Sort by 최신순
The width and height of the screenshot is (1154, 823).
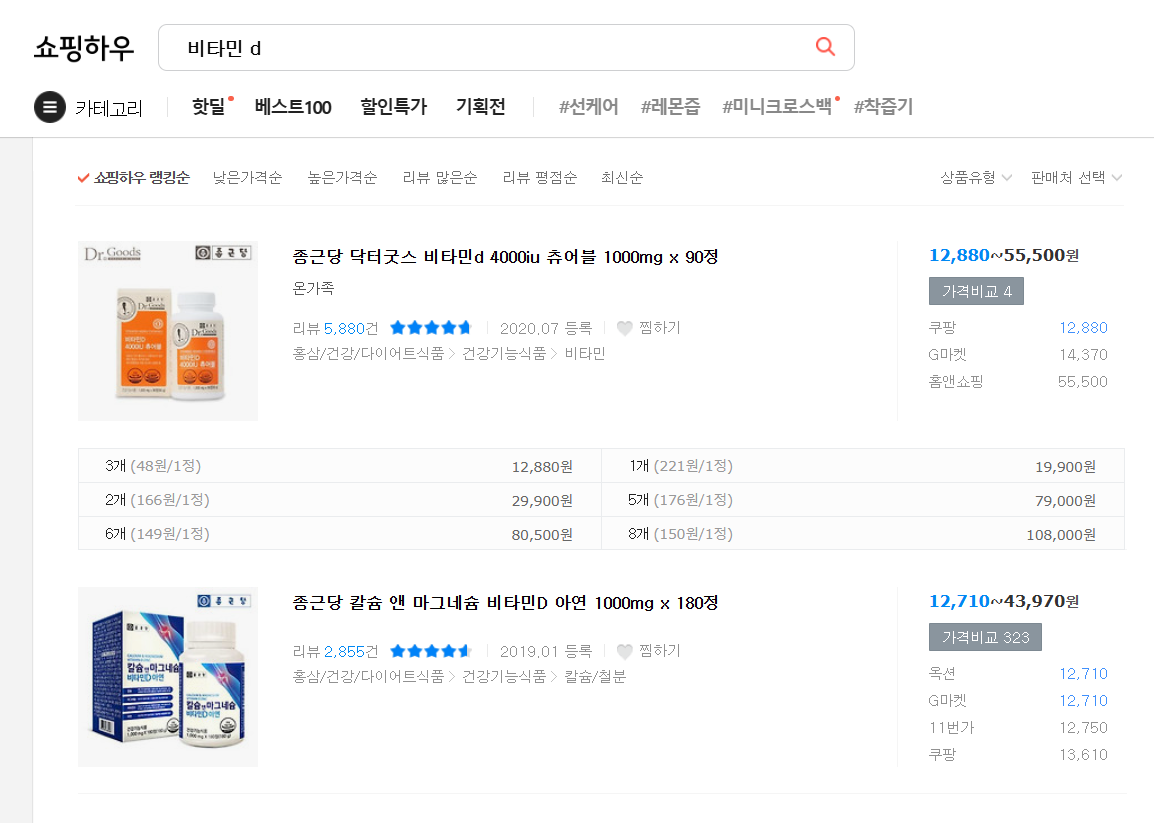point(622,177)
